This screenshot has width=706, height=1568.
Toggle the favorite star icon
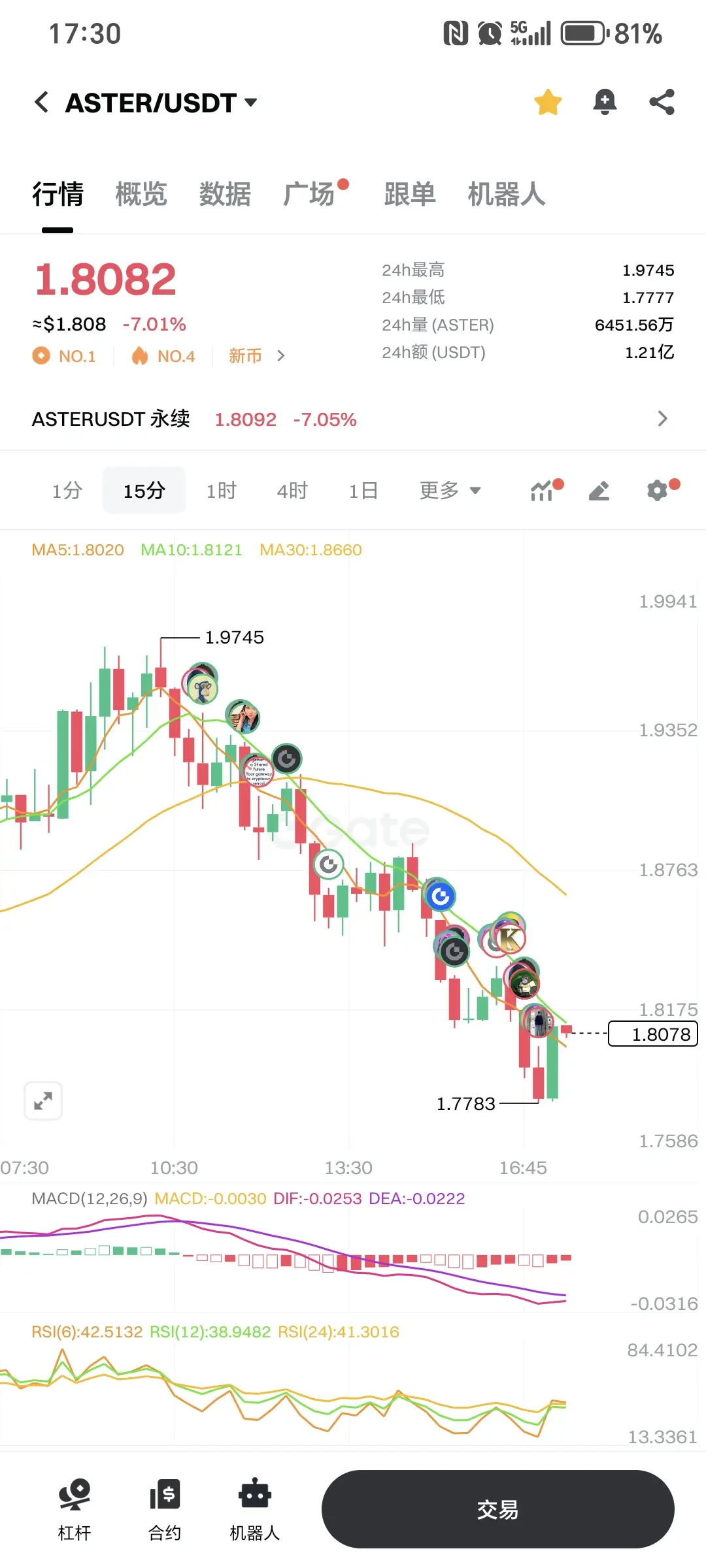(x=548, y=102)
